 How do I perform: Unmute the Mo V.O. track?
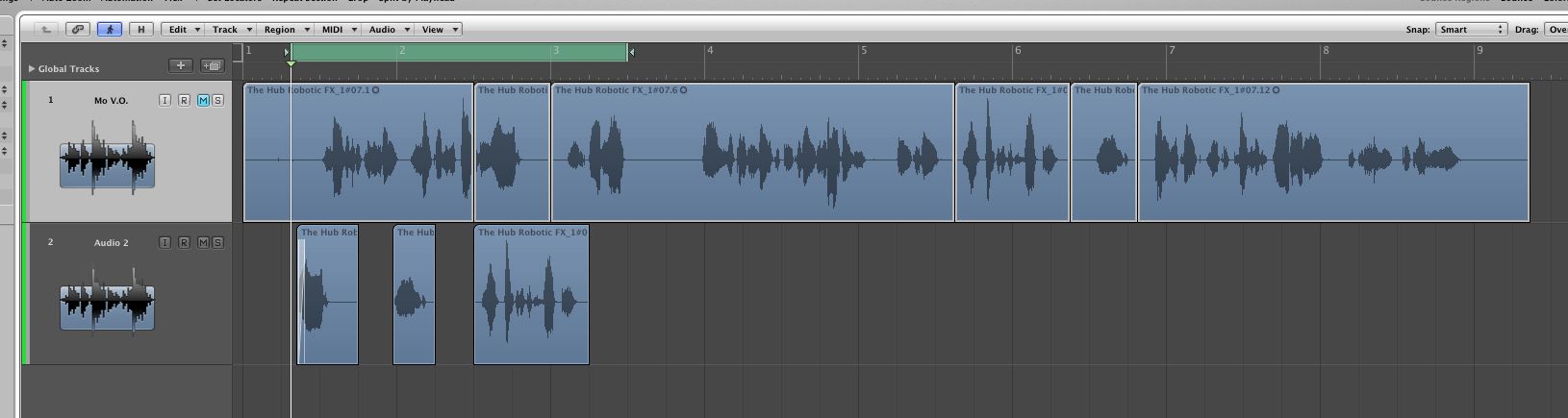tap(203, 100)
